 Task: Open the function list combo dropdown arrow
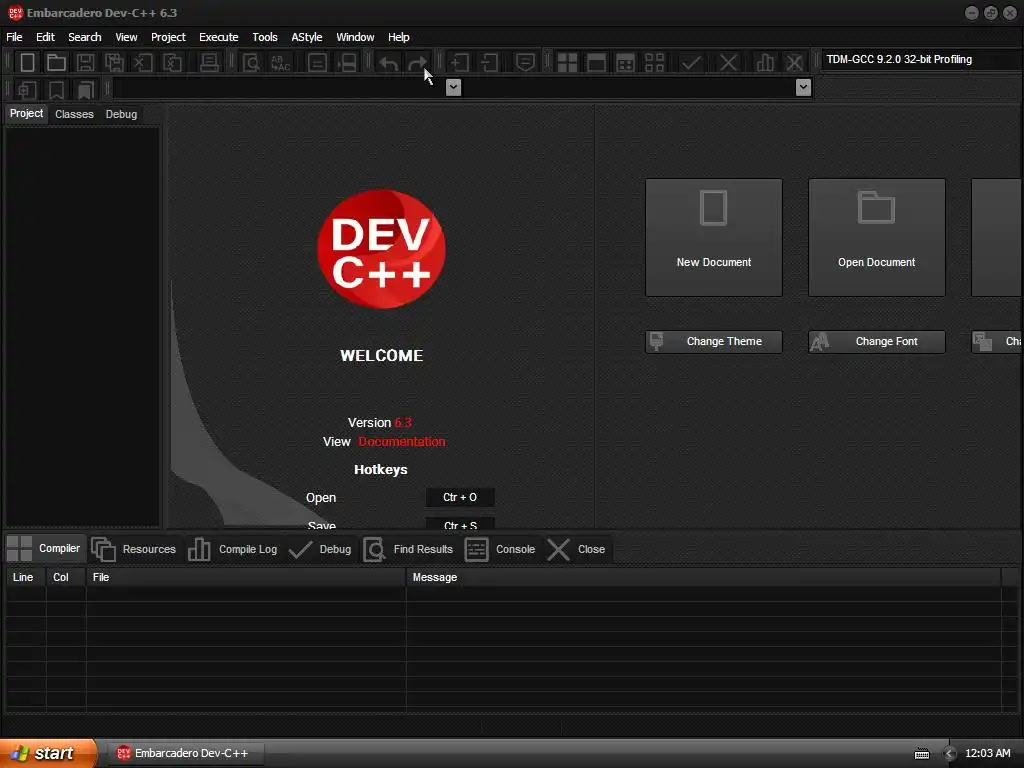click(x=803, y=87)
